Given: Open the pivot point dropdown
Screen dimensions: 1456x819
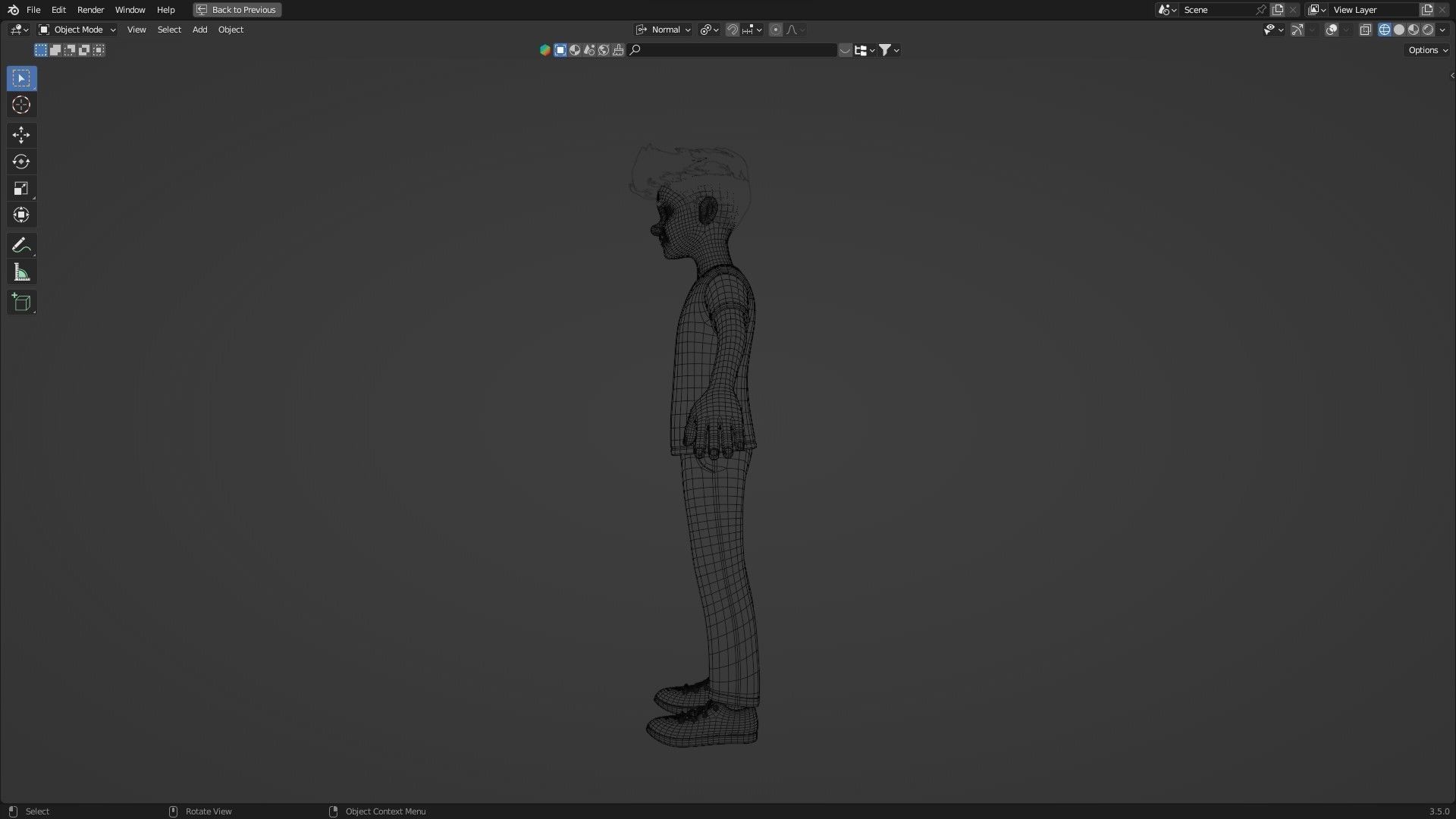Looking at the screenshot, I should tap(710, 30).
